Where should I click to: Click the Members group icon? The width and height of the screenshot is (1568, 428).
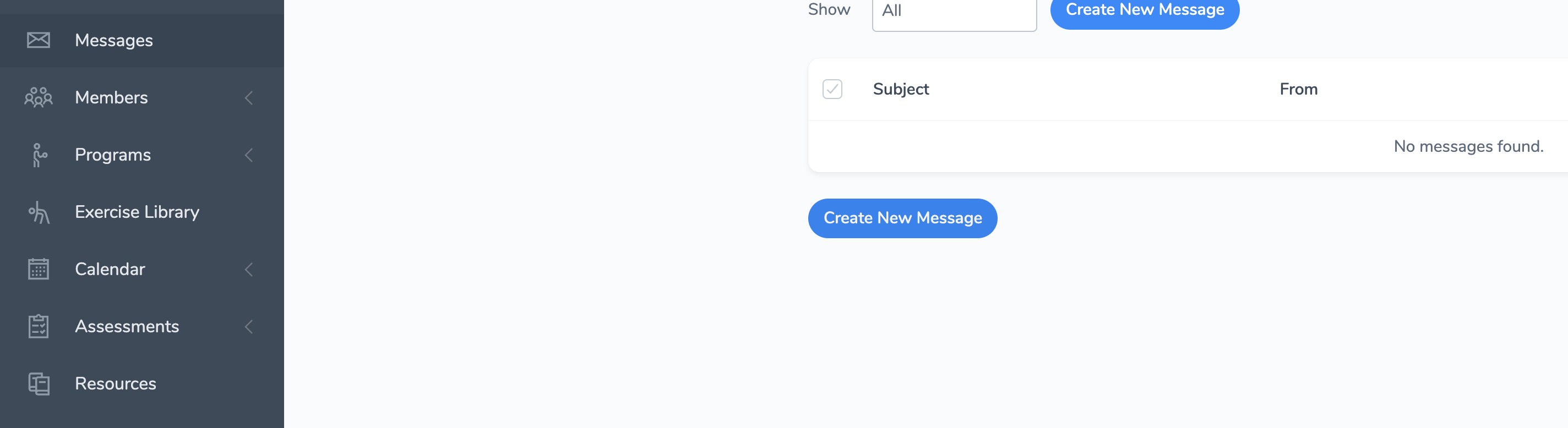pyautogui.click(x=39, y=97)
